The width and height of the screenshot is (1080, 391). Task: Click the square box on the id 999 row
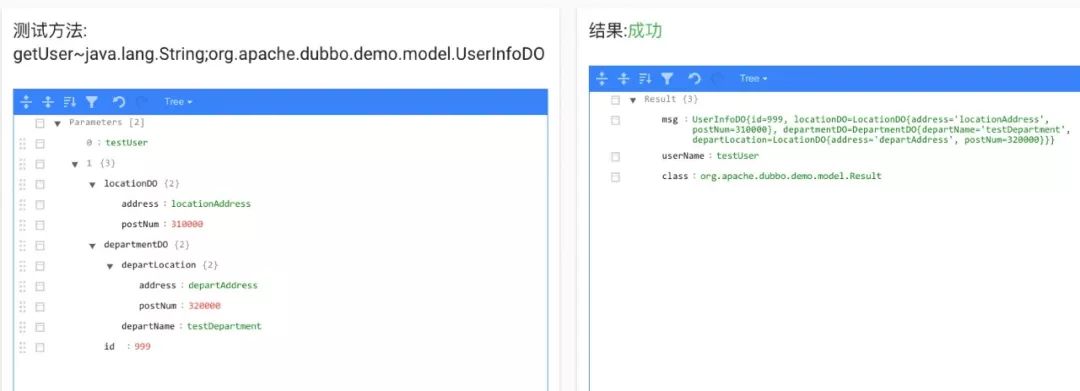pyautogui.click(x=40, y=347)
